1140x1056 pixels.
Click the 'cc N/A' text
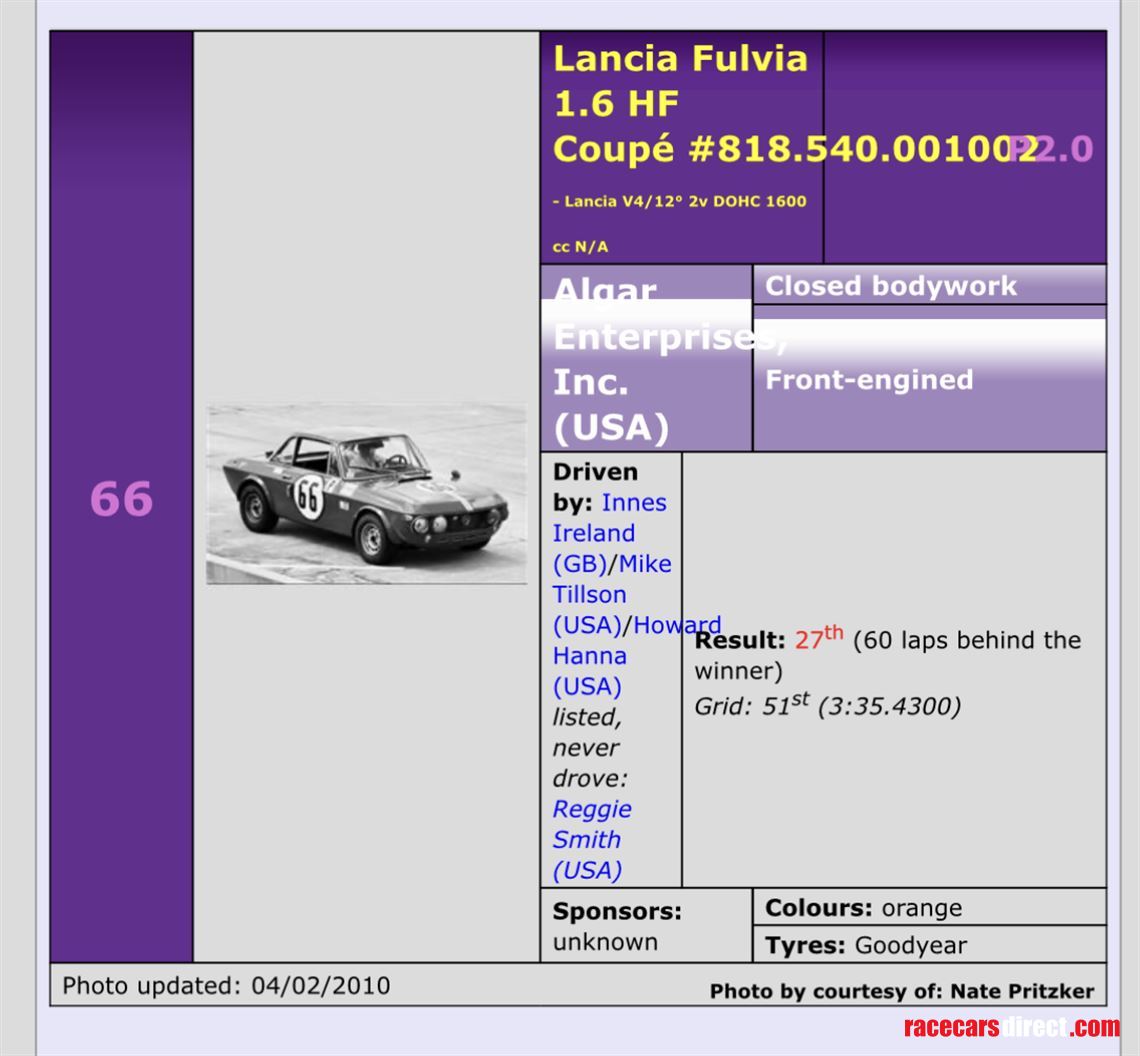click(x=580, y=247)
